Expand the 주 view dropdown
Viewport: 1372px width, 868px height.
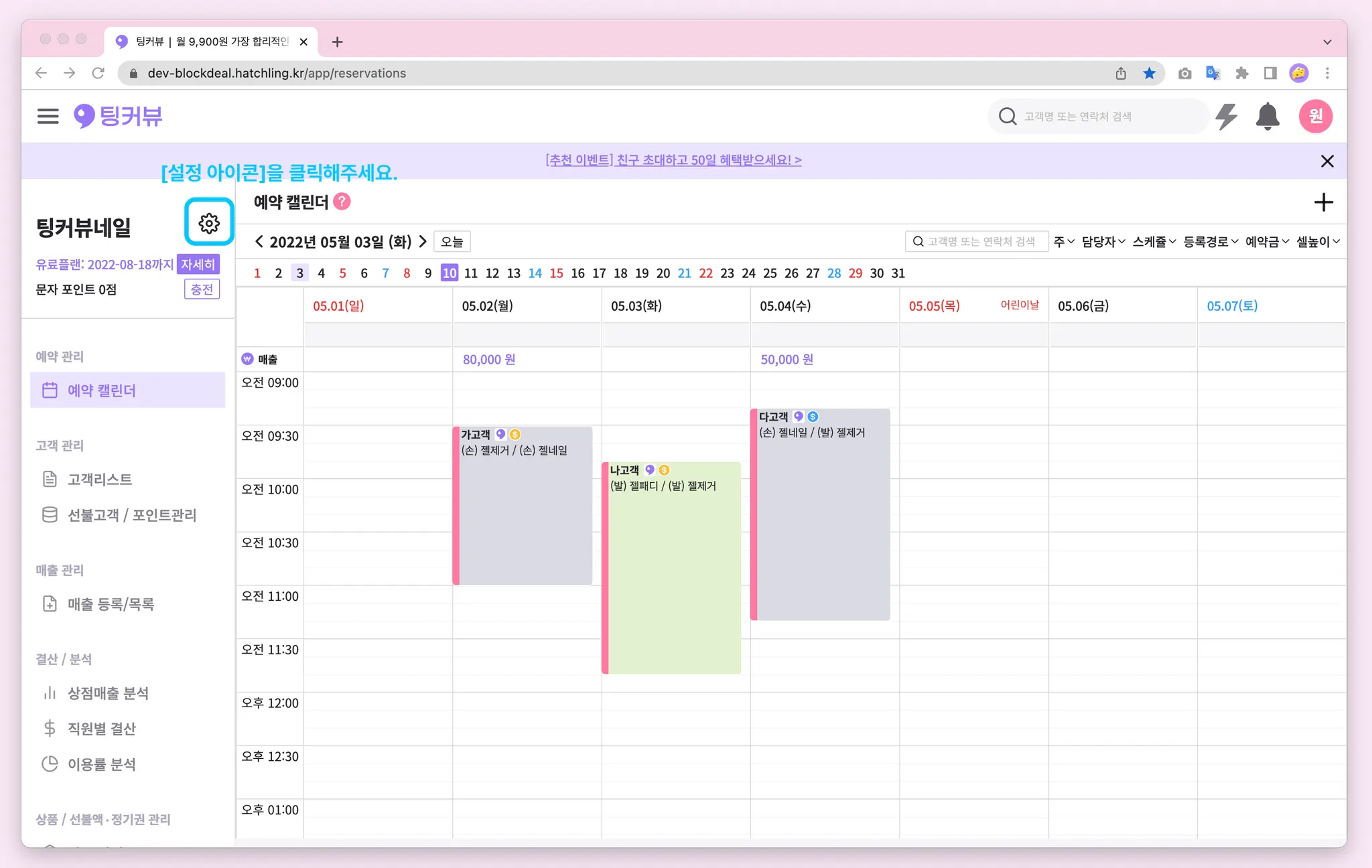[1063, 242]
